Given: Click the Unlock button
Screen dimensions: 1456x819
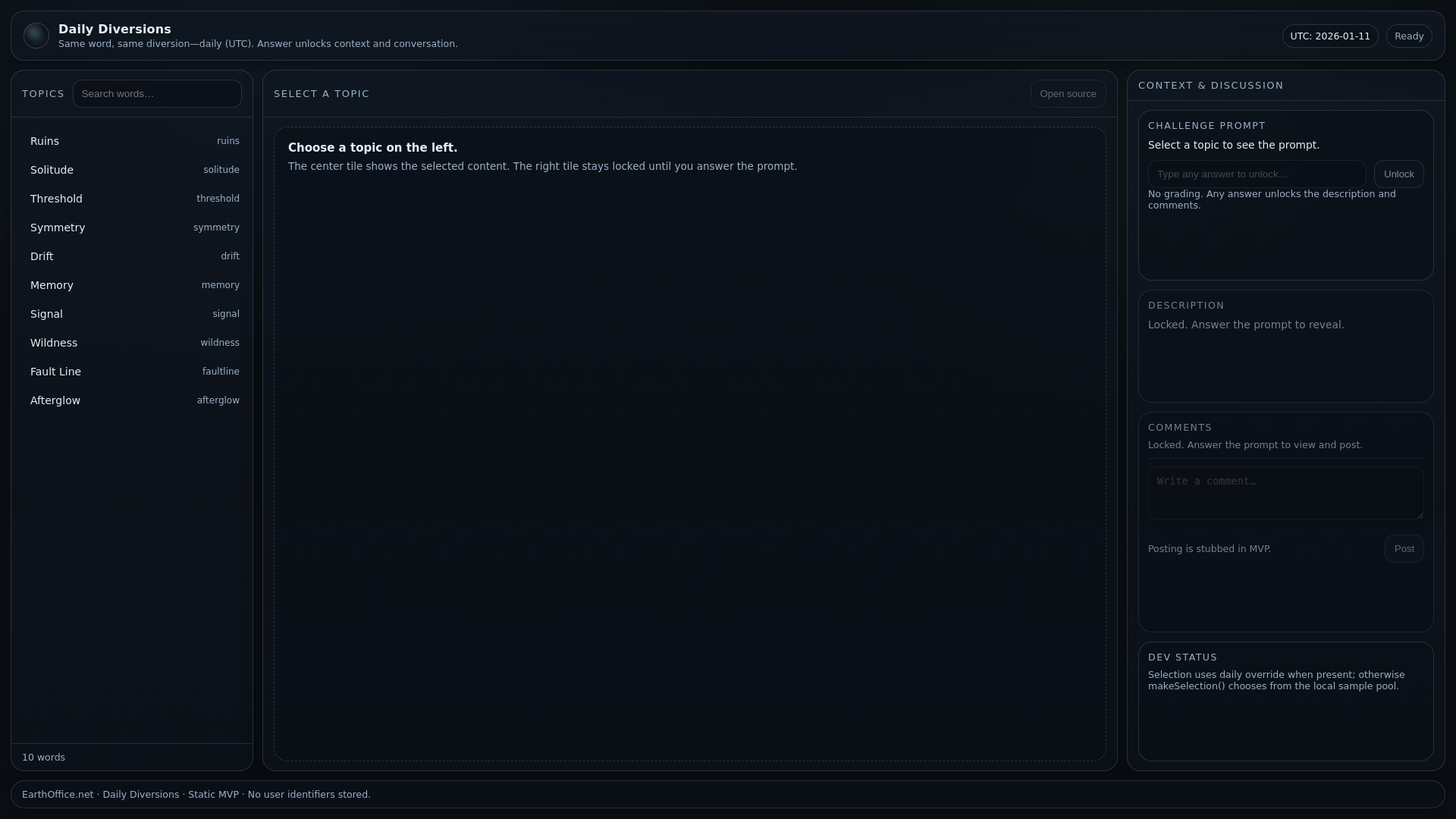Looking at the screenshot, I should 1398,174.
